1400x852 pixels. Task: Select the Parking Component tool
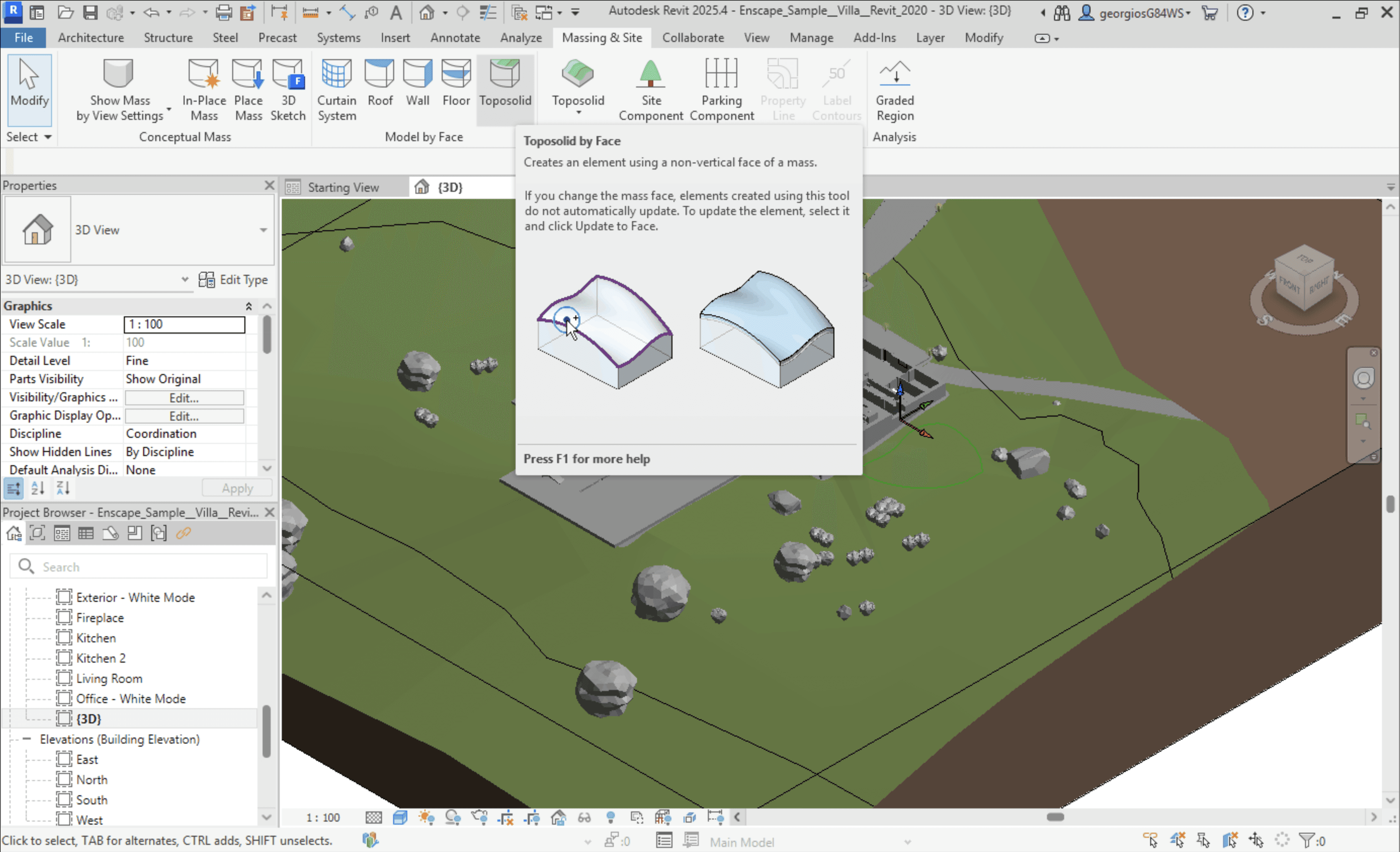pos(722,87)
